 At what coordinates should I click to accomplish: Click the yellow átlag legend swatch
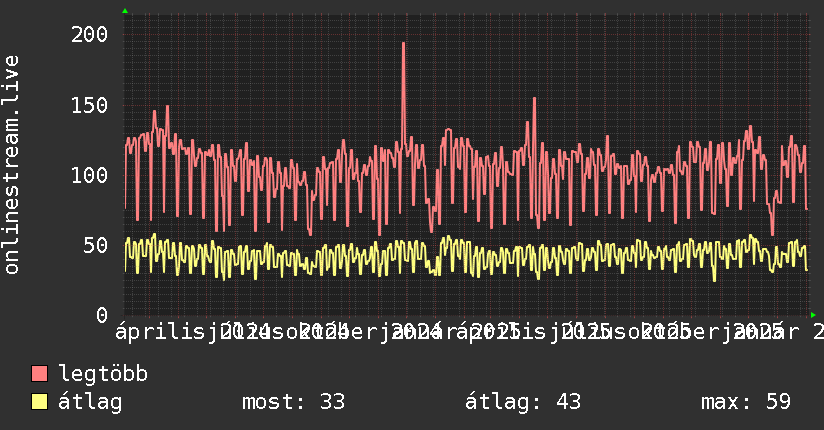coord(39,402)
